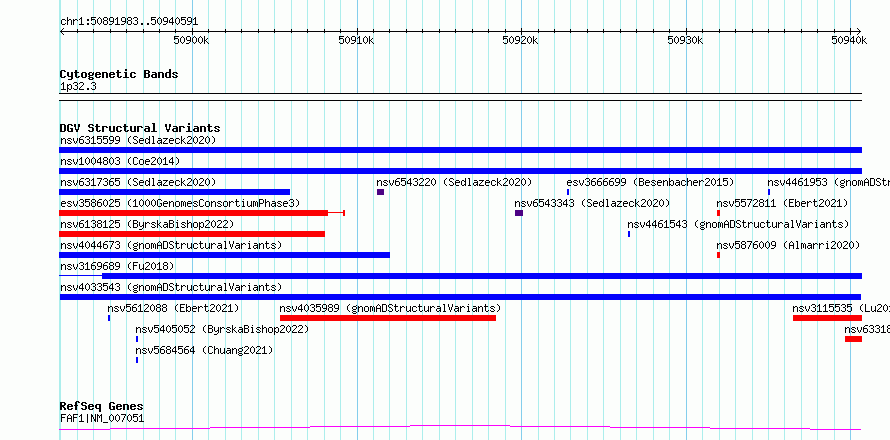890x440 pixels.
Task: Open the esv3666699 (Besenbacher2015) label
Action: (x=650, y=182)
